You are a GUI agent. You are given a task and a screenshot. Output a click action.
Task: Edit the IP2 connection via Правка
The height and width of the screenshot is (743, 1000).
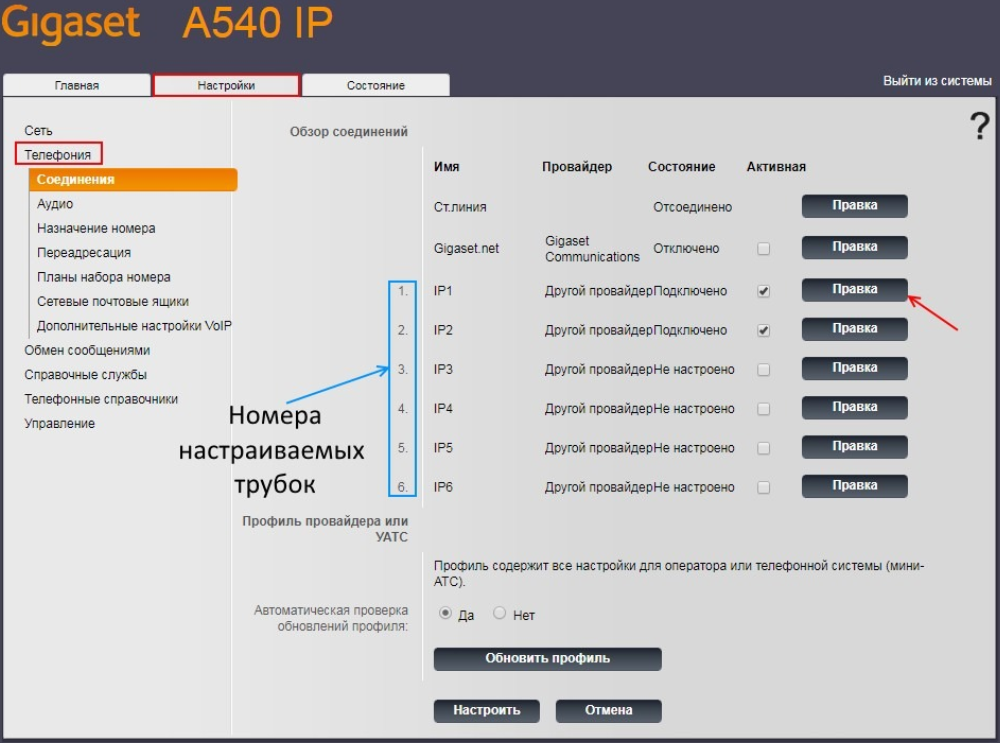click(855, 328)
